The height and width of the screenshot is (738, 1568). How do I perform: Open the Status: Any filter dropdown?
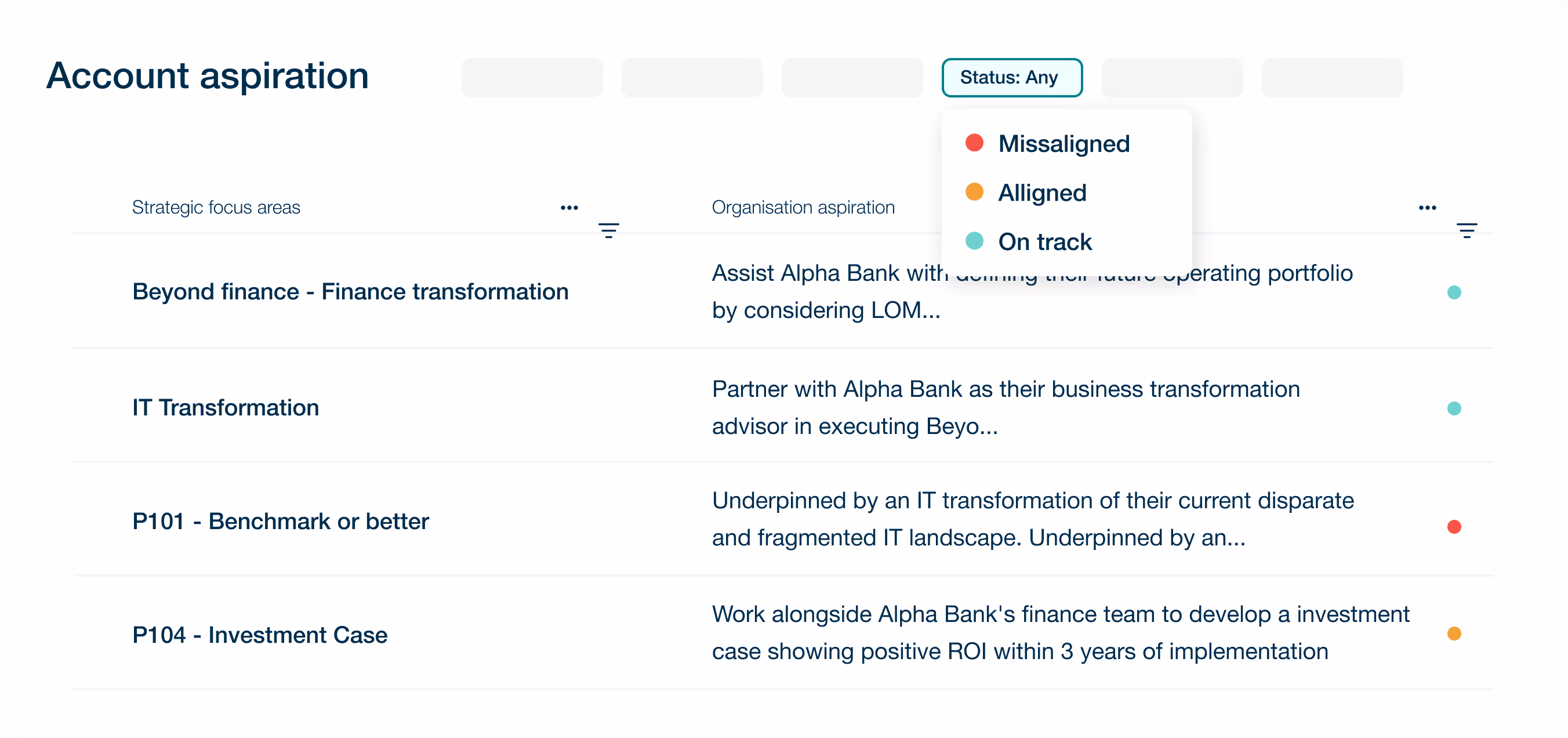[x=1011, y=78]
